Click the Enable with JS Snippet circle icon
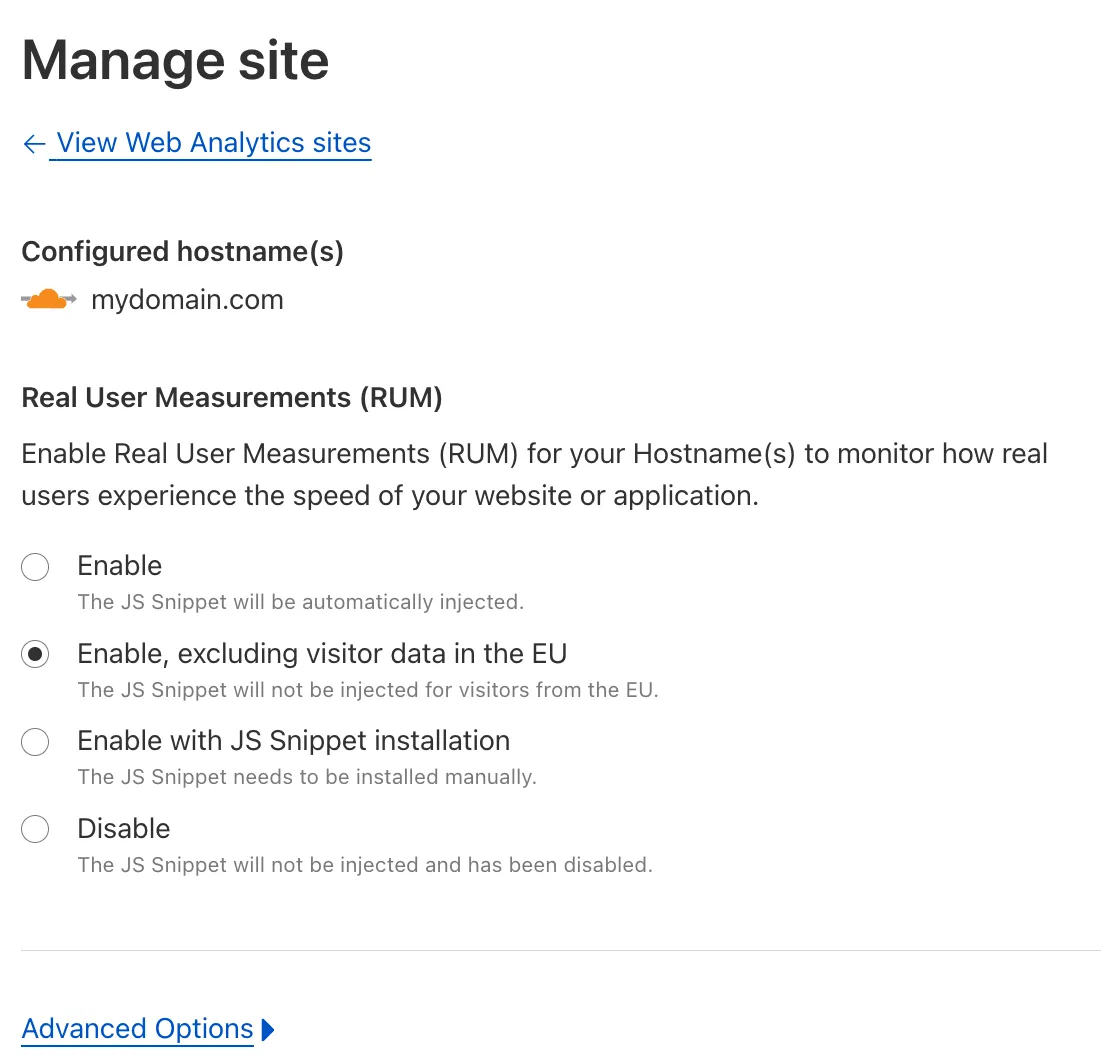Screen dimensions: 1101x1061 click(x=35, y=742)
